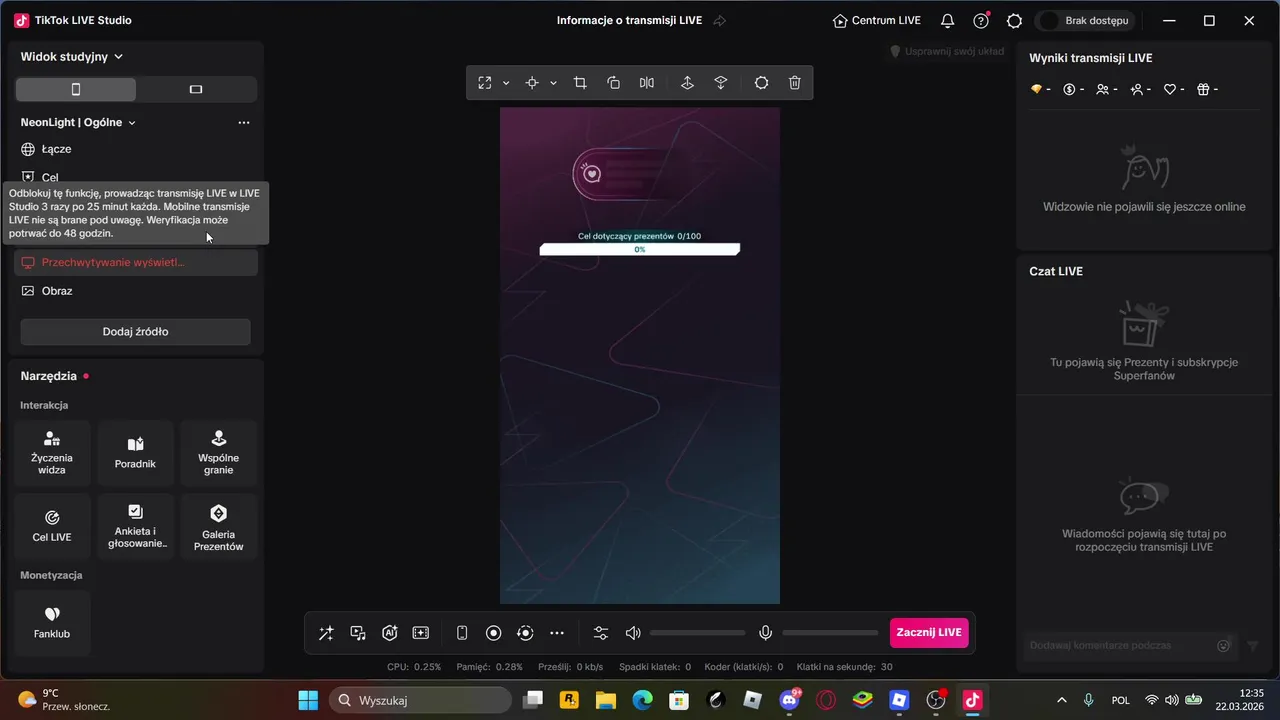Open scene options three-dot menu
The image size is (1280, 720).
point(244,123)
